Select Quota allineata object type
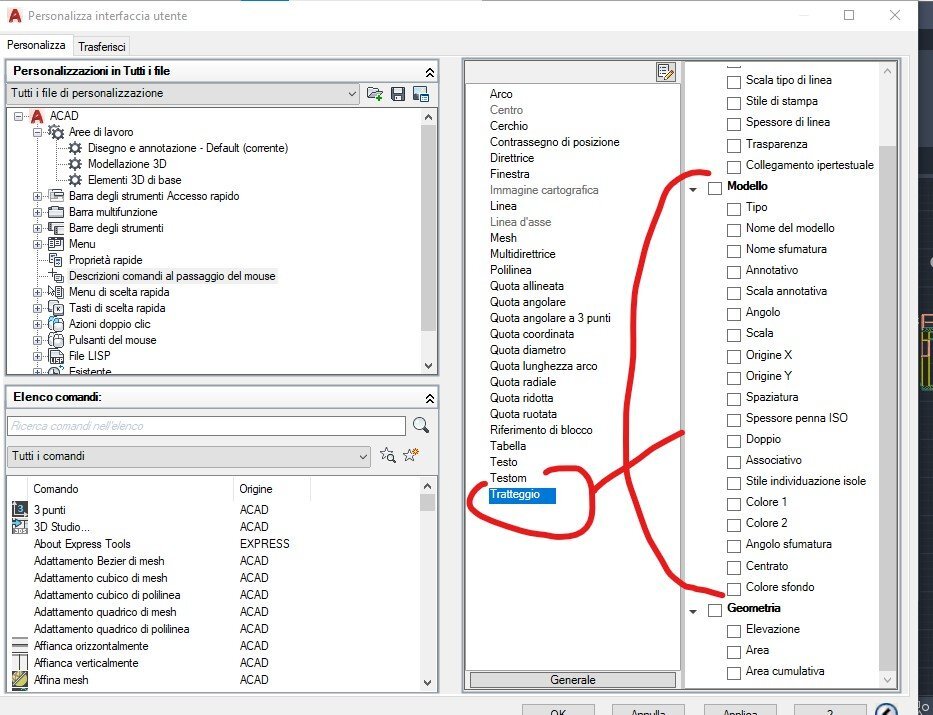 tap(527, 286)
